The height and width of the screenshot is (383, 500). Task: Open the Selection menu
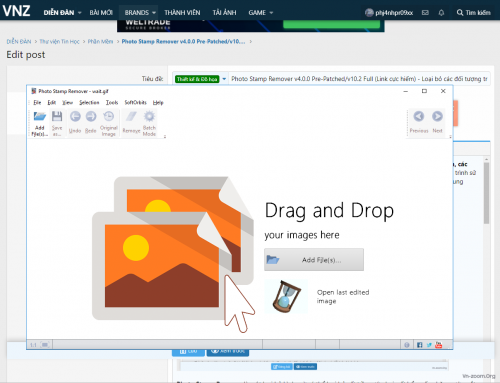click(x=89, y=103)
